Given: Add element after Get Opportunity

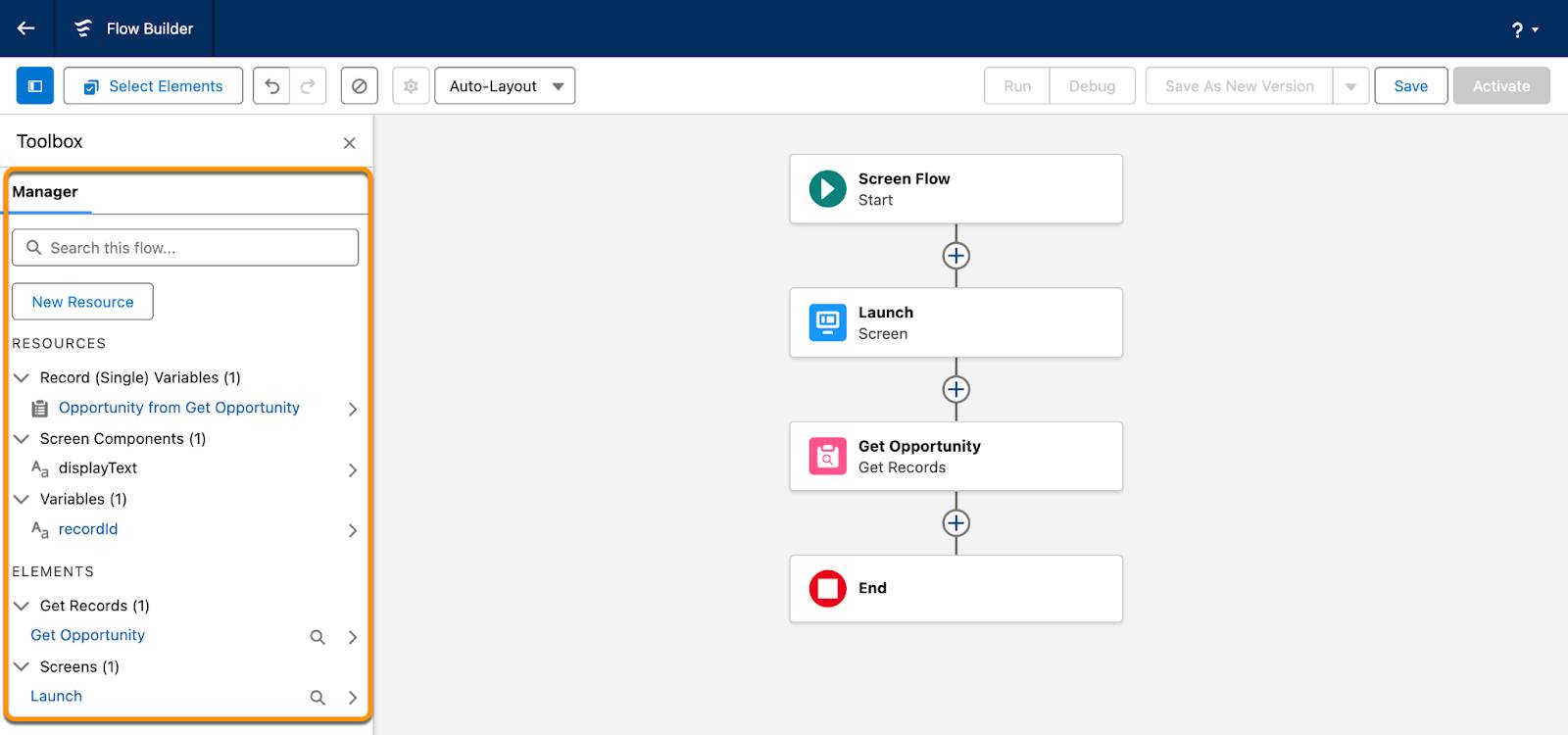Looking at the screenshot, I should pos(956,523).
